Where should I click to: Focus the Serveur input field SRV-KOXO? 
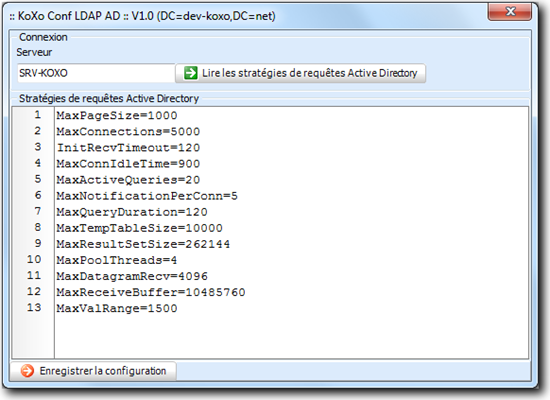point(96,73)
